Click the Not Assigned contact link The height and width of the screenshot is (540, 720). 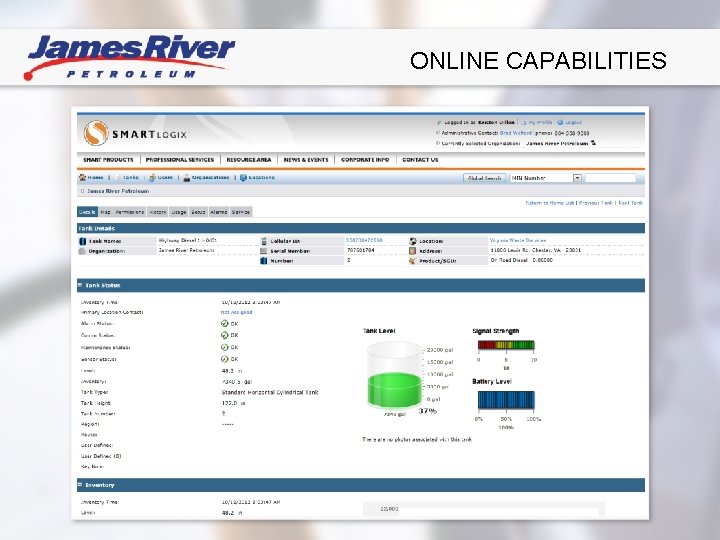236,312
